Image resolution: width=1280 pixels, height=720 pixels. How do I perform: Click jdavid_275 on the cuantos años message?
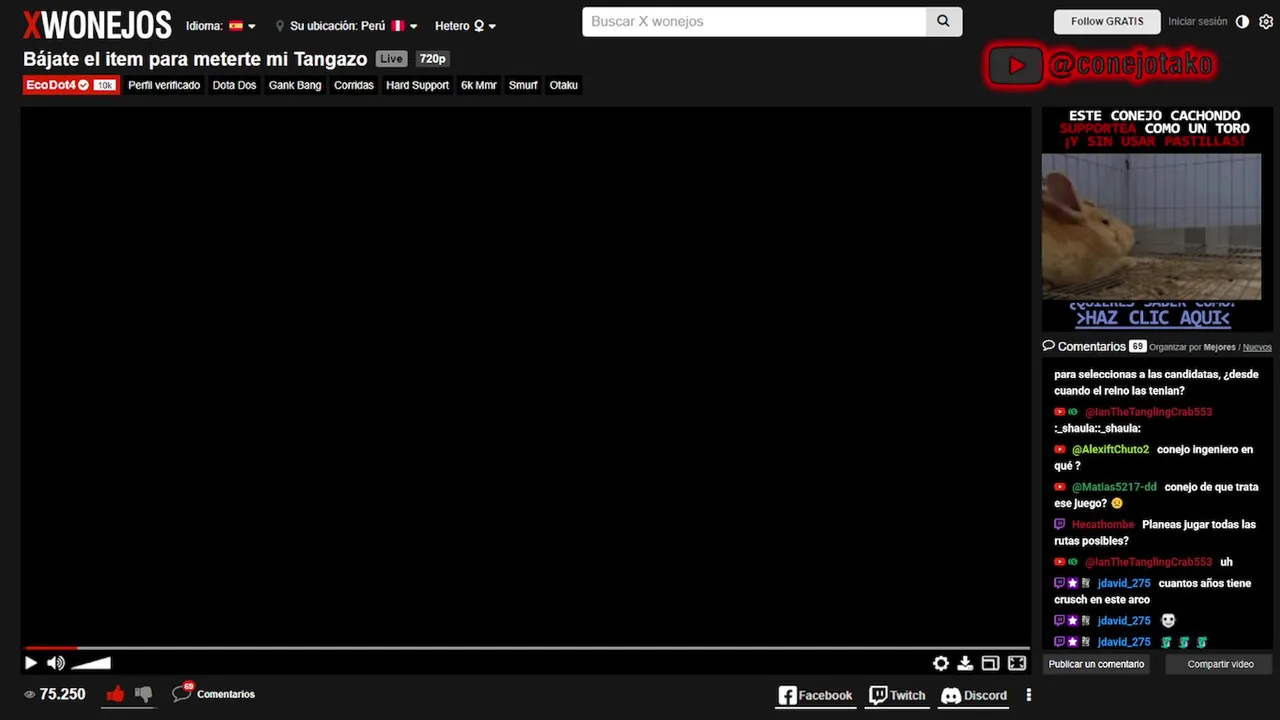click(1124, 583)
